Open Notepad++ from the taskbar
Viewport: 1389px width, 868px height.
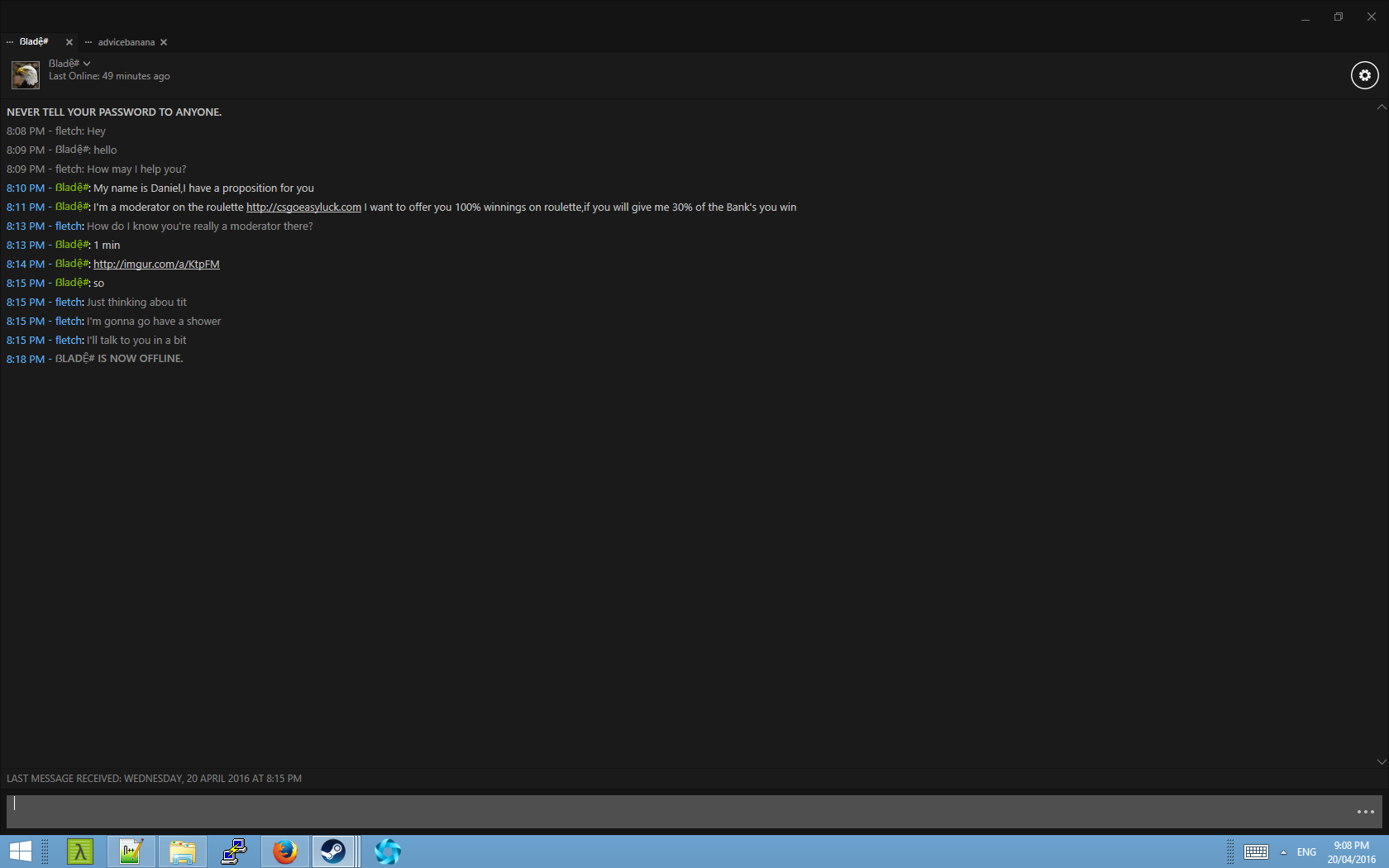tap(131, 851)
